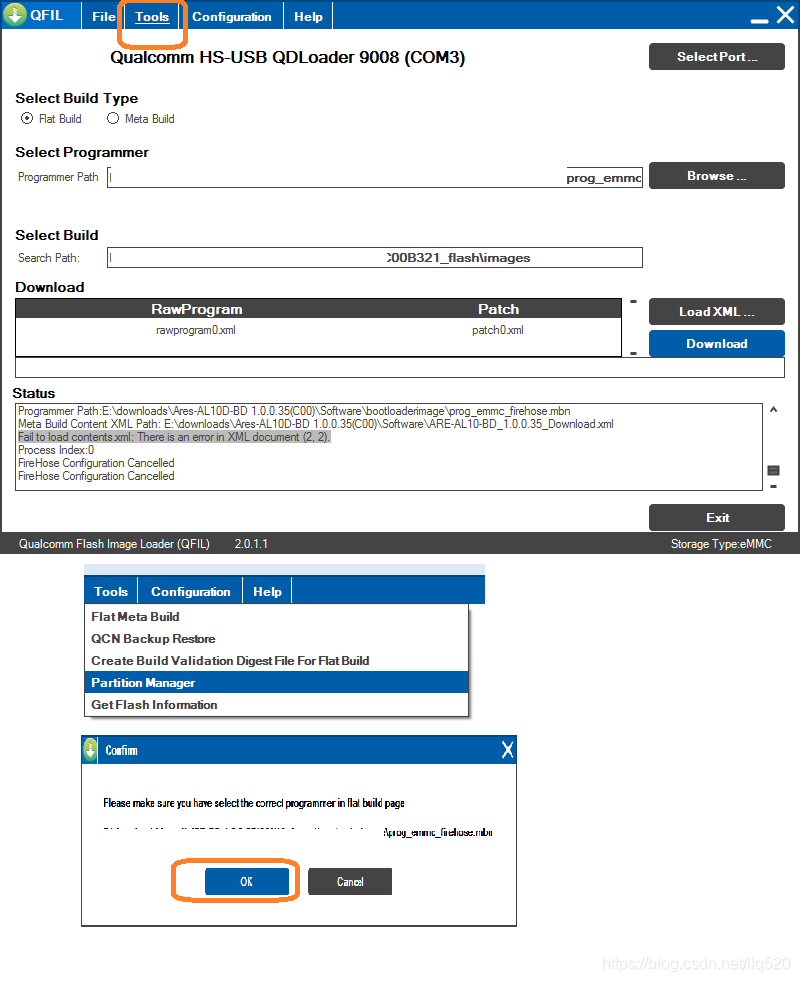Choose Create Build Validation Digest File entry

[276, 661]
